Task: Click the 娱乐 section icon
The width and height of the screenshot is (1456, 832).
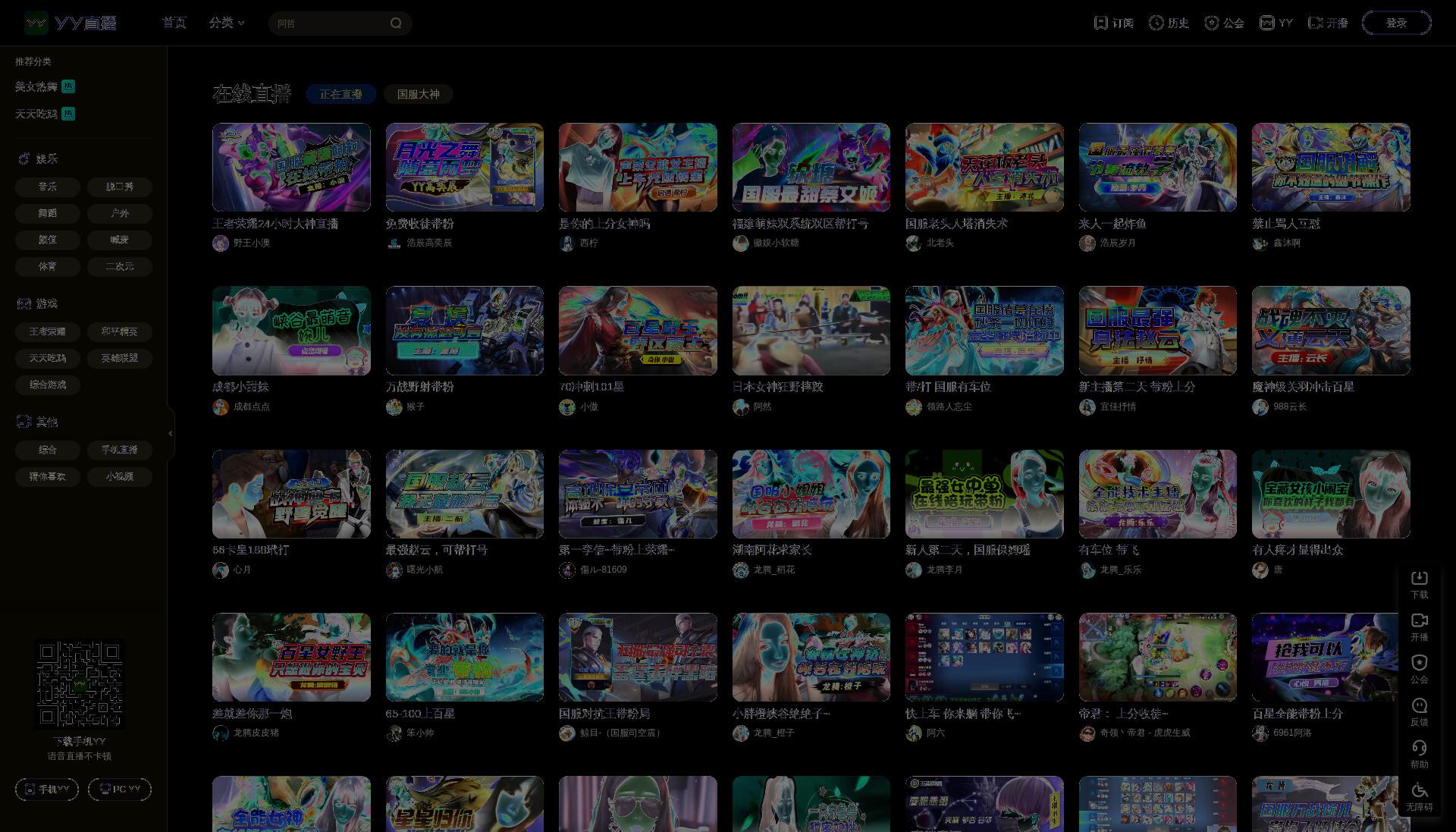Action: tap(24, 159)
